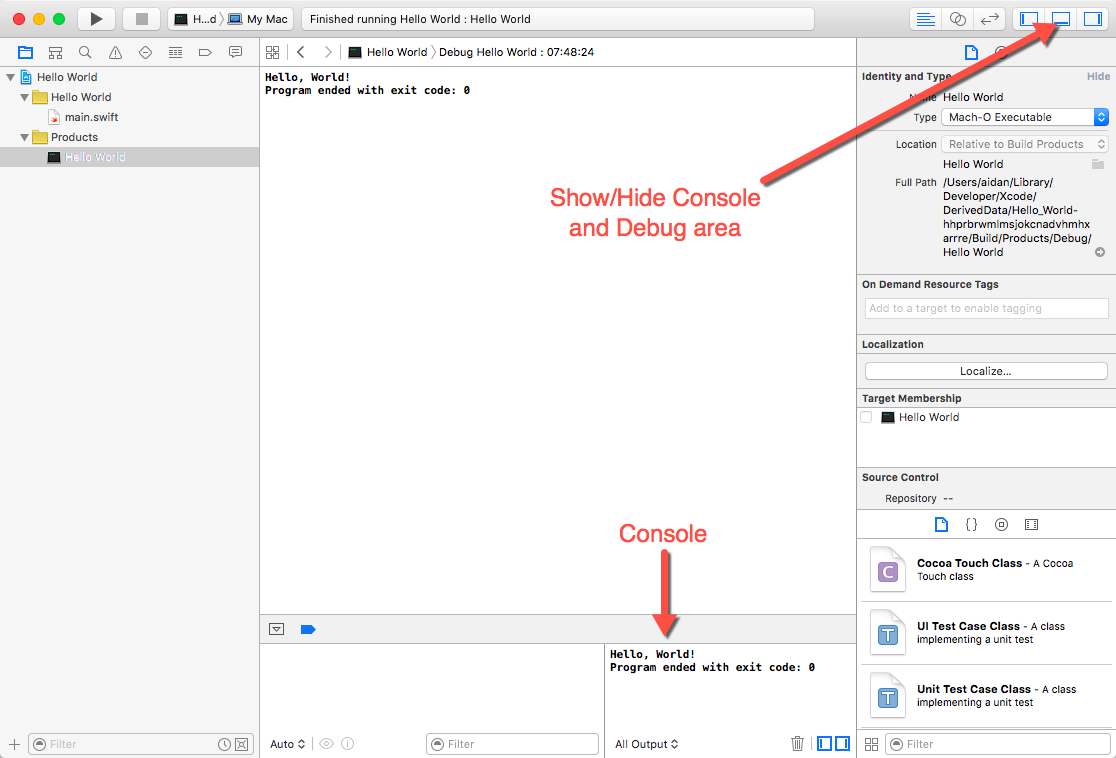Click the variables view Filter field
This screenshot has width=1116, height=758.
(x=512, y=744)
